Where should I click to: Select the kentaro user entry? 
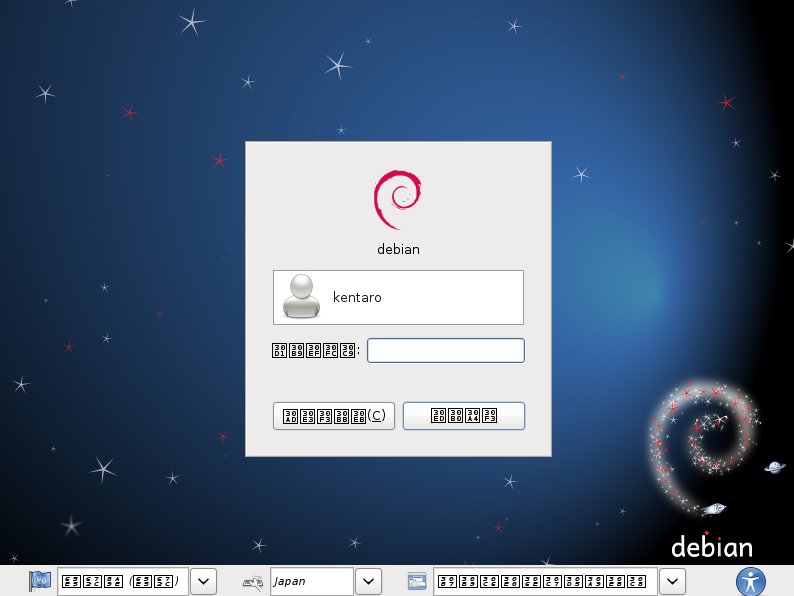(398, 297)
